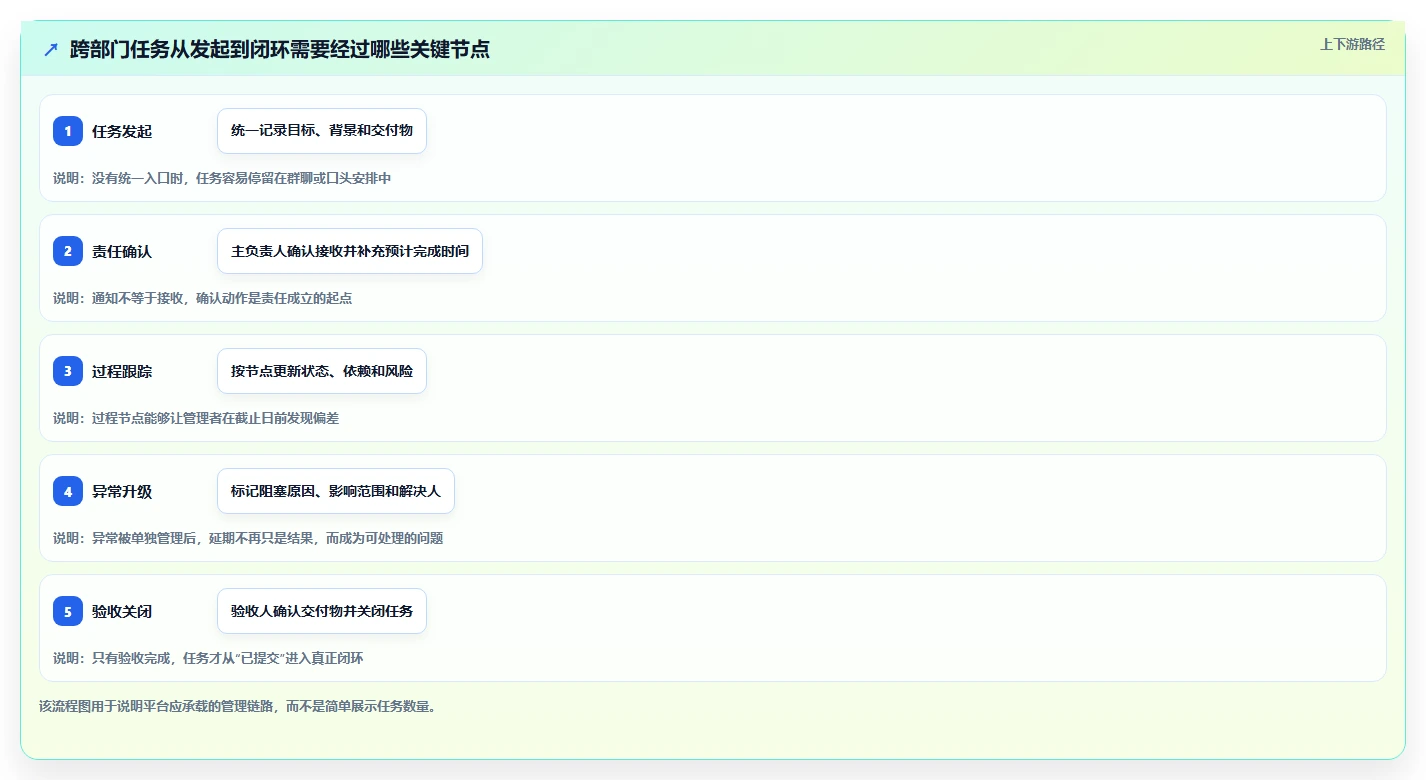This screenshot has height=780, width=1426.
Task: Click the number 2 step badge
Action: point(68,251)
